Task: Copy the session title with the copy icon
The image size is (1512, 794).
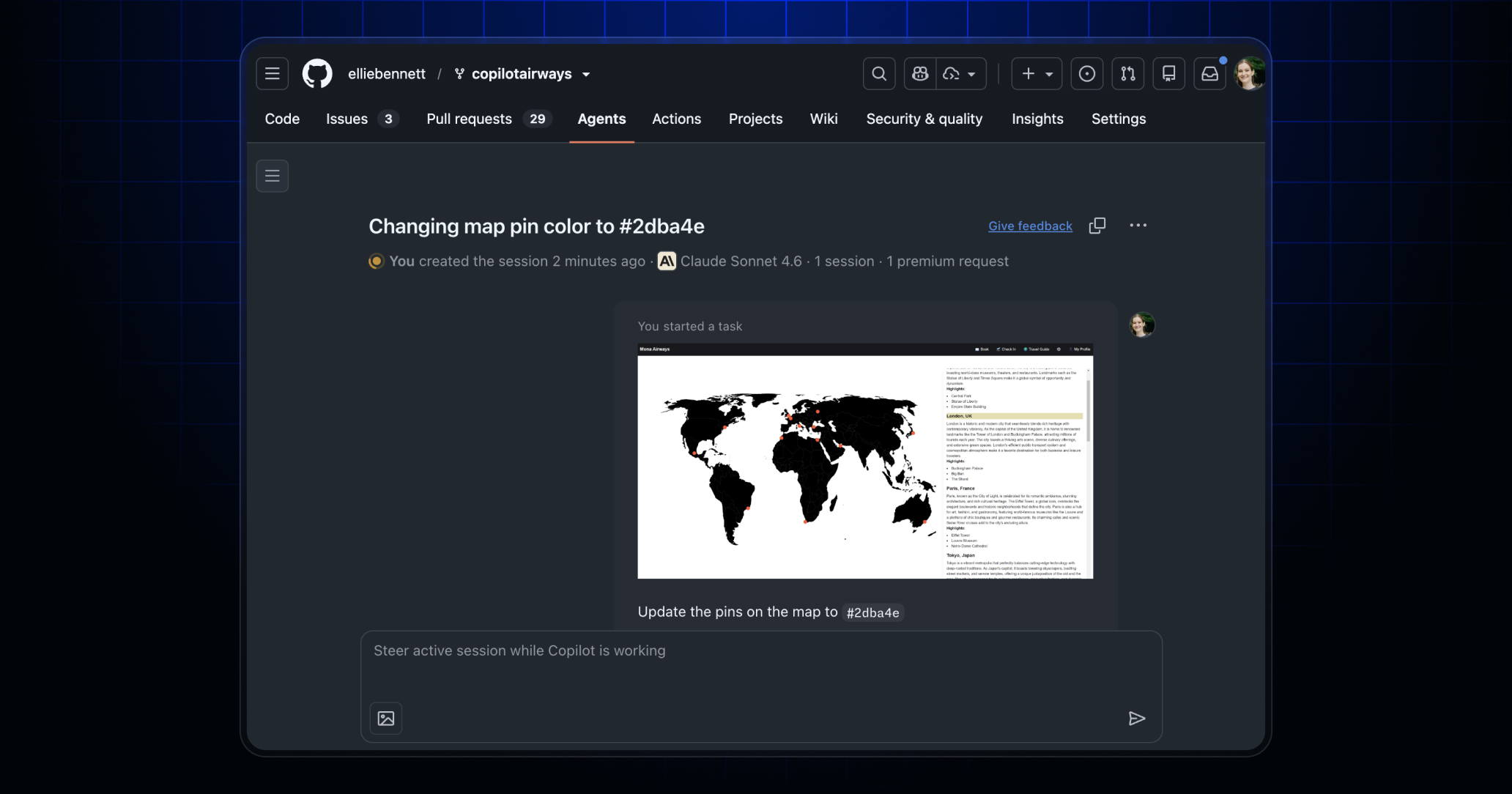Action: pyautogui.click(x=1097, y=226)
